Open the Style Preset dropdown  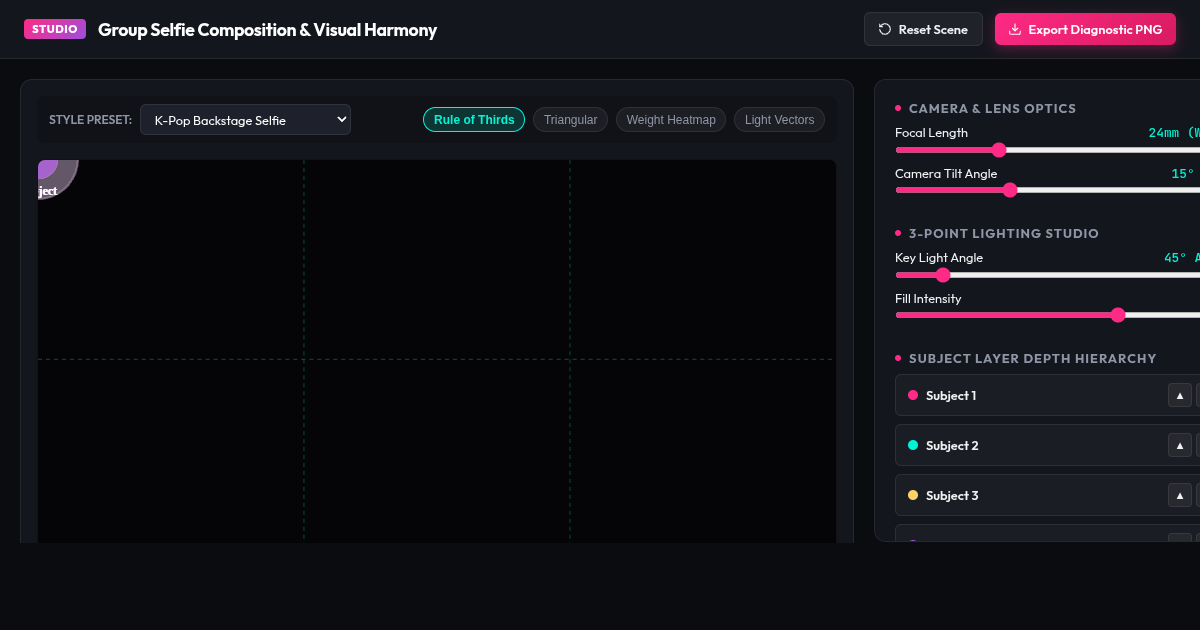[x=245, y=119]
